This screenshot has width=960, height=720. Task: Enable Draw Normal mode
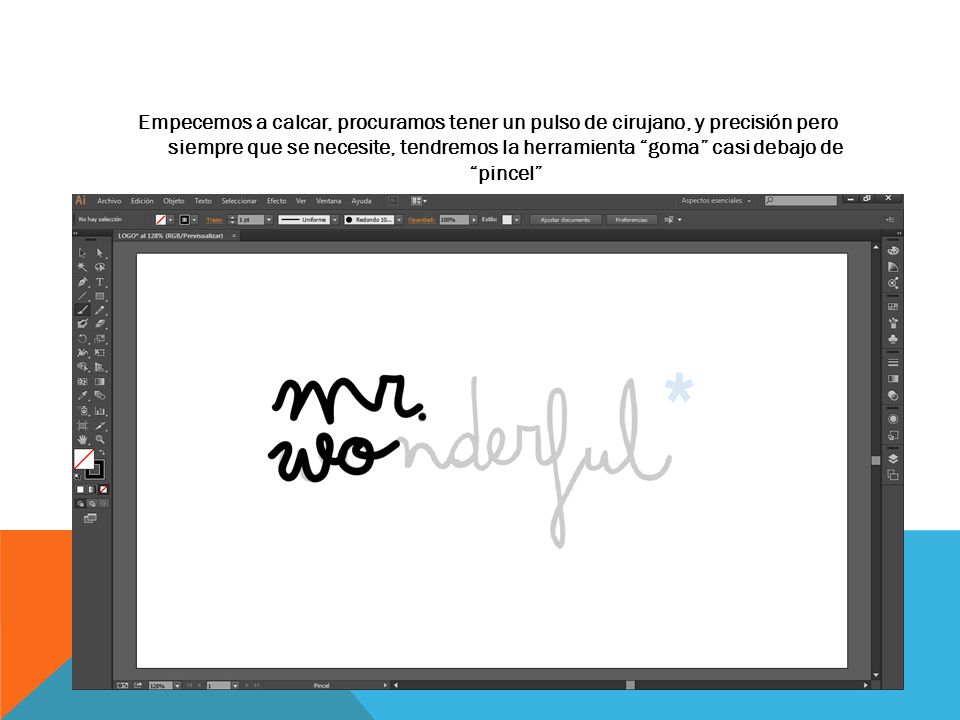[80, 503]
